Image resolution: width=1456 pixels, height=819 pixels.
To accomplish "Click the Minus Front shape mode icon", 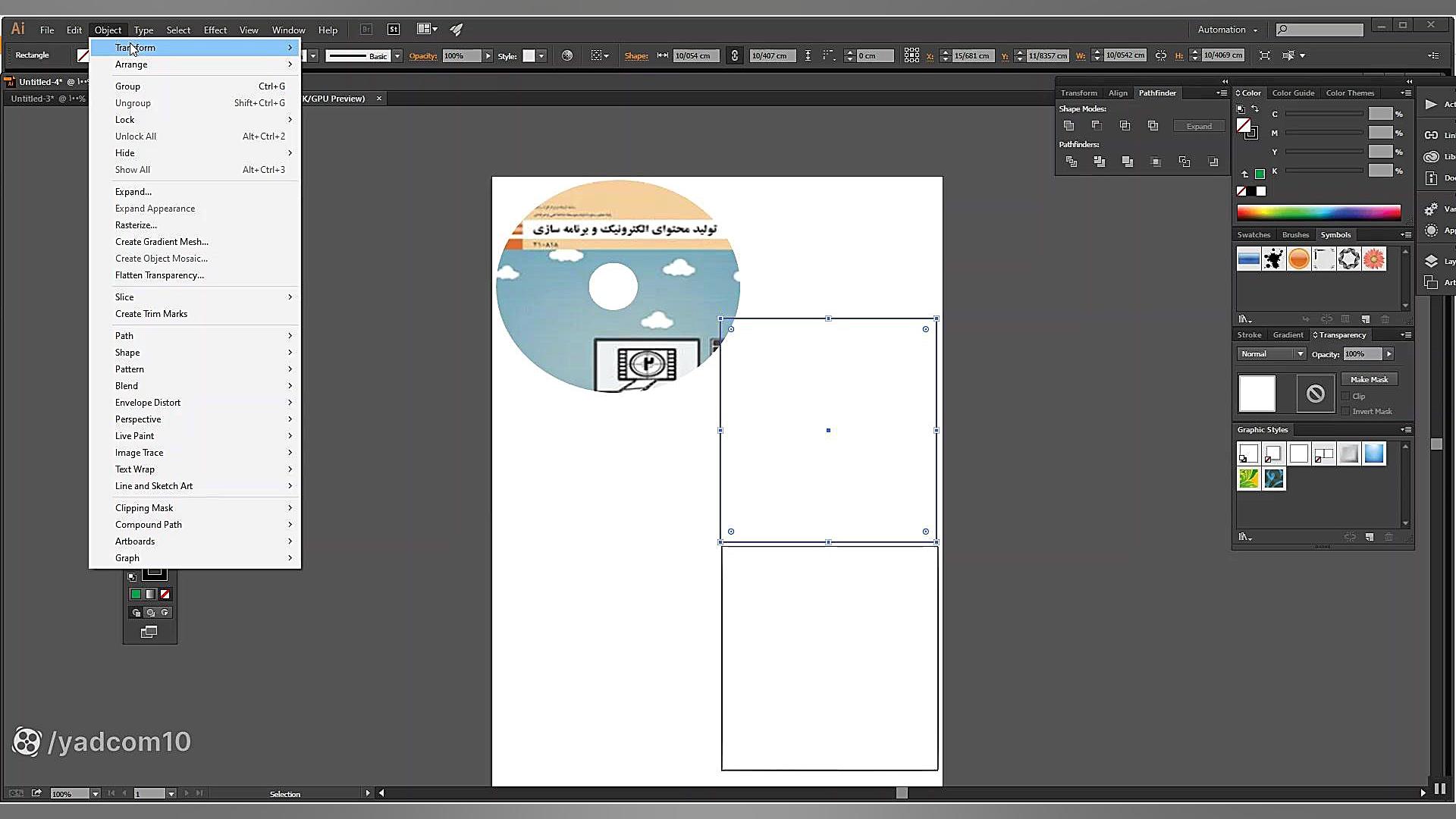I will pyautogui.click(x=1097, y=126).
